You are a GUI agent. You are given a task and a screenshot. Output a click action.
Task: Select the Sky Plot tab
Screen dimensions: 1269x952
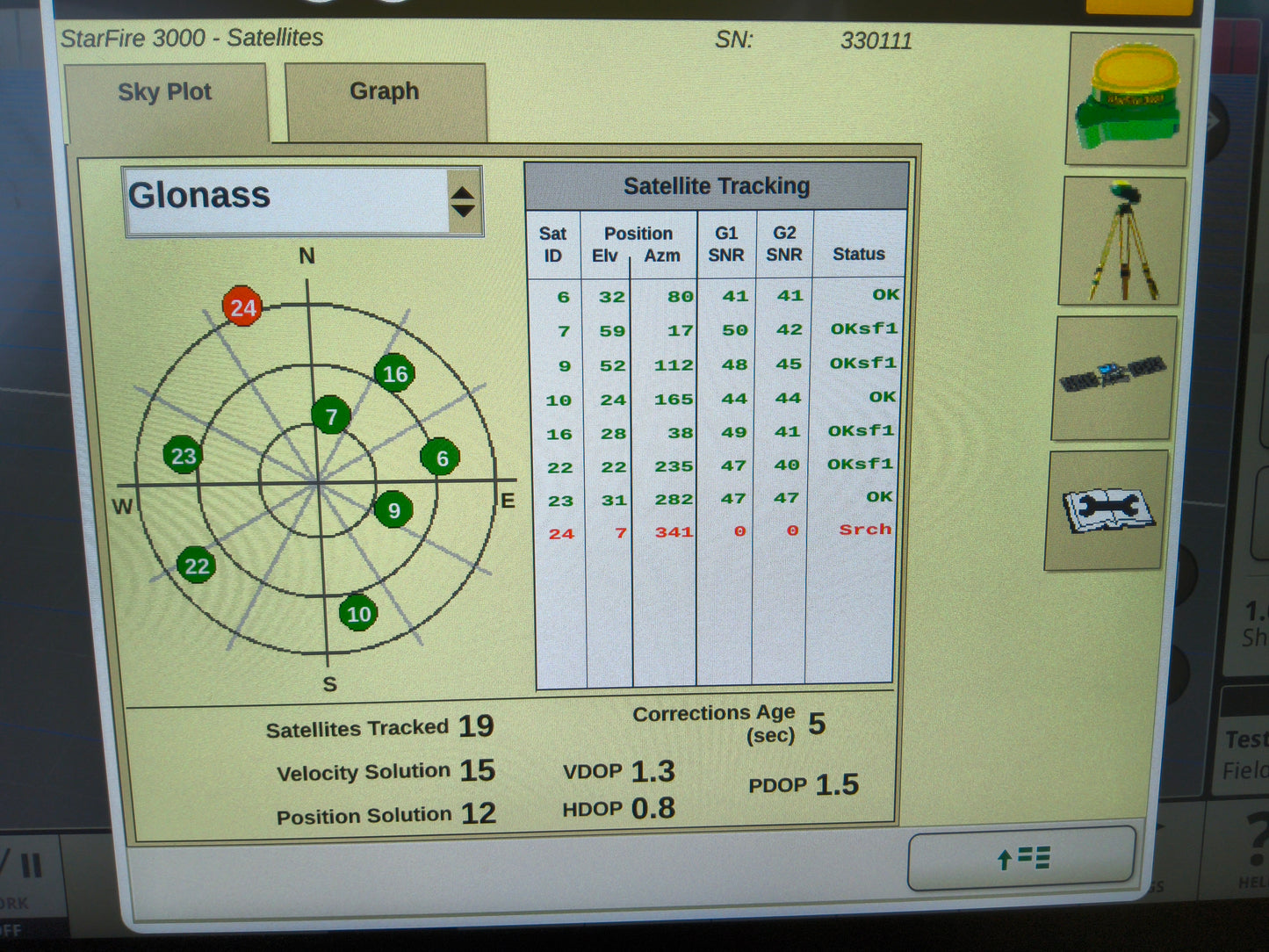pyautogui.click(x=165, y=91)
